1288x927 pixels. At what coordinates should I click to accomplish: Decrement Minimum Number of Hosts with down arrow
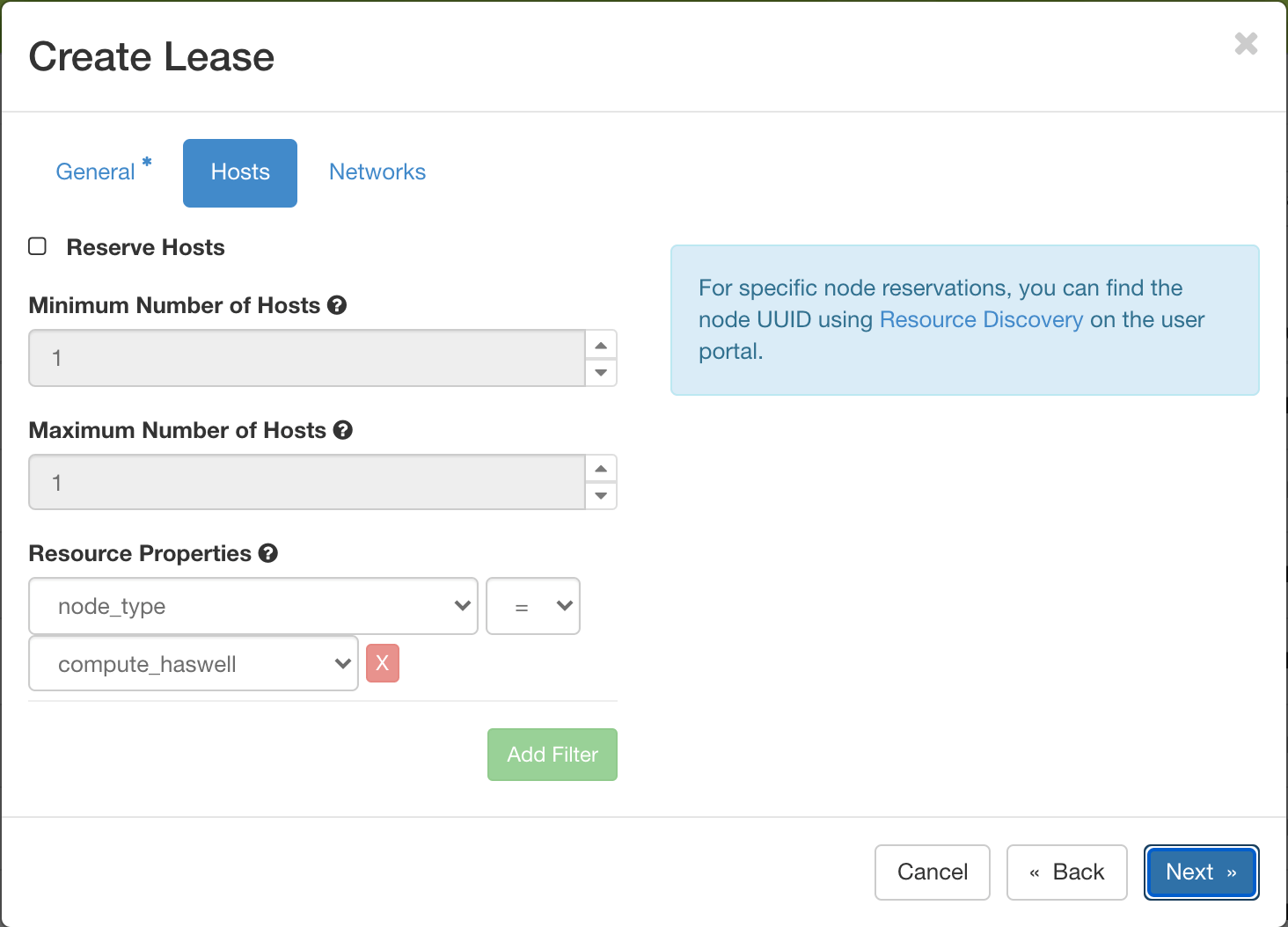[x=601, y=372]
